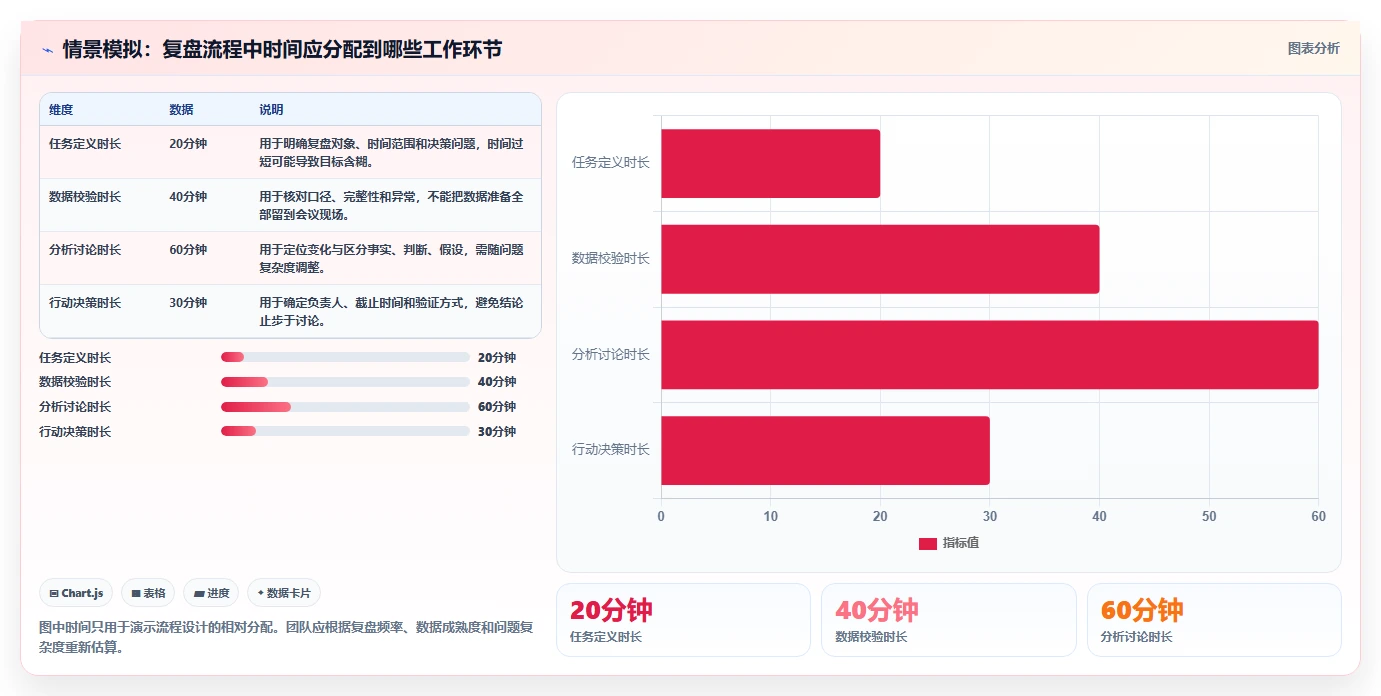Open the 20分钟 任务定义时长 data card
This screenshot has height=696, width=1381.
tap(683, 620)
